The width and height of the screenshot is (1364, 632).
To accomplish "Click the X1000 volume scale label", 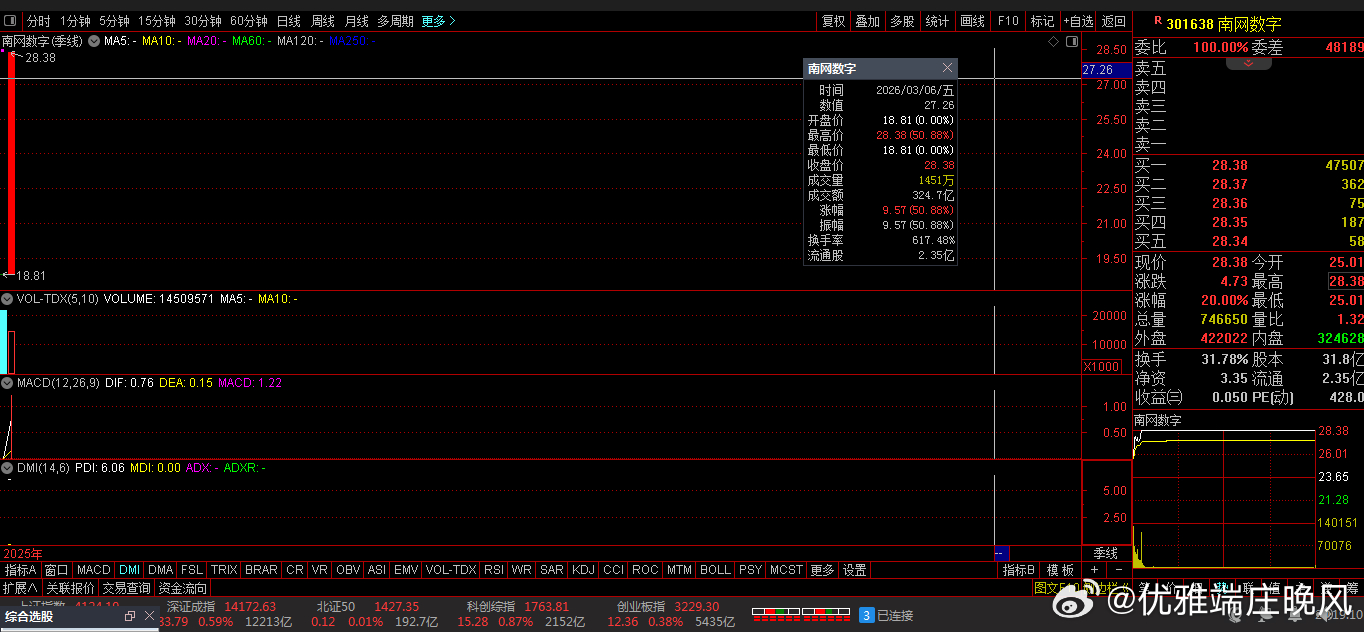I will [1101, 367].
